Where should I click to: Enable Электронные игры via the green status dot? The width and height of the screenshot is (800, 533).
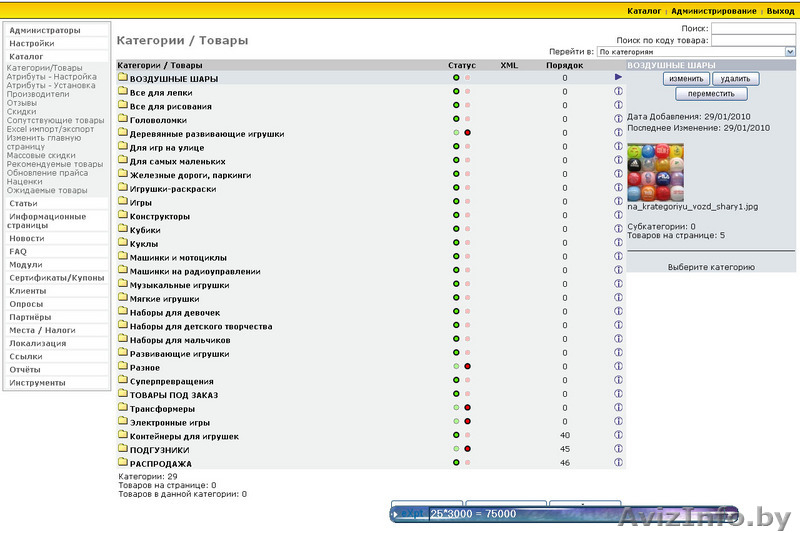click(456, 422)
